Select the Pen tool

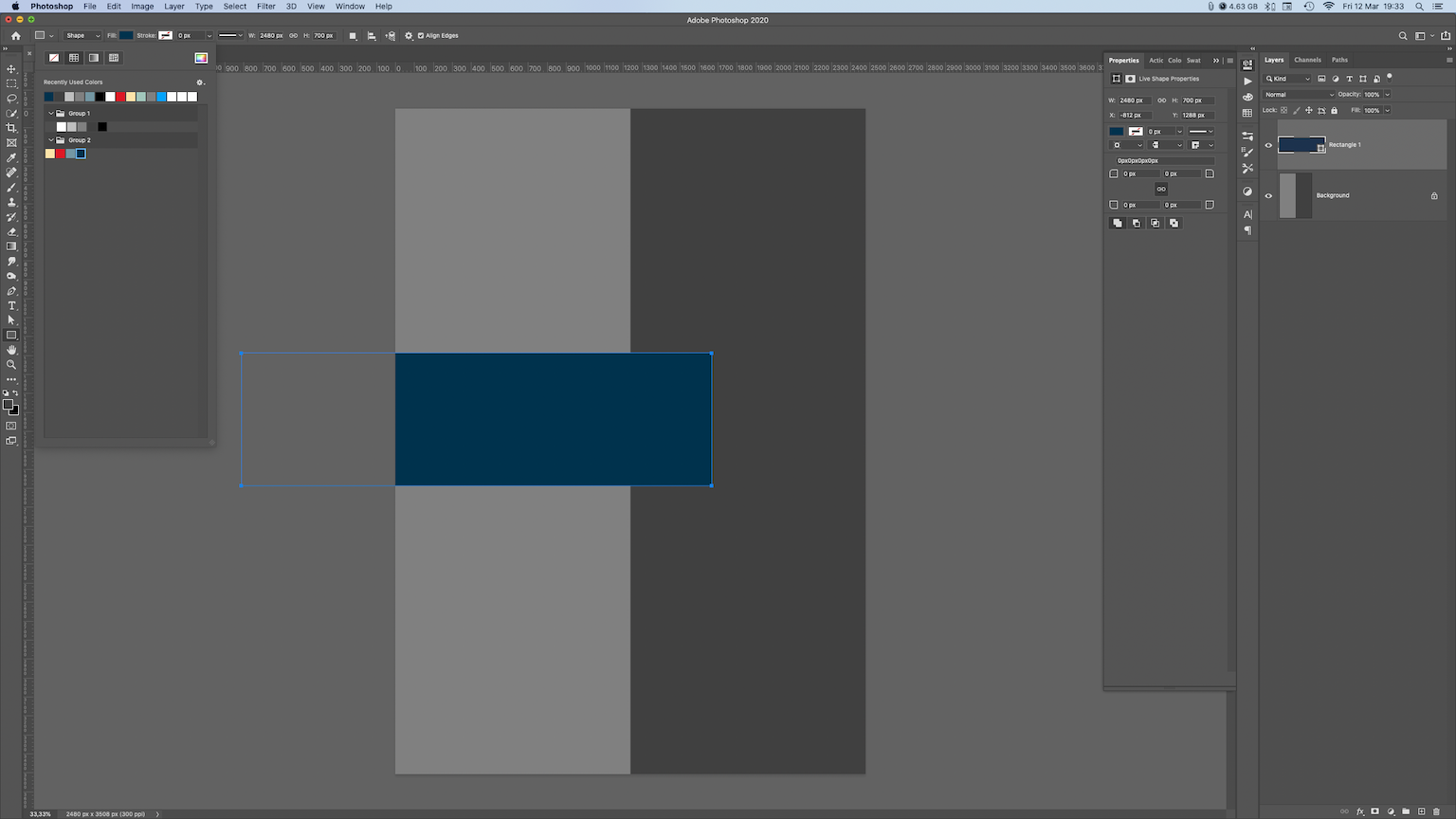11,291
